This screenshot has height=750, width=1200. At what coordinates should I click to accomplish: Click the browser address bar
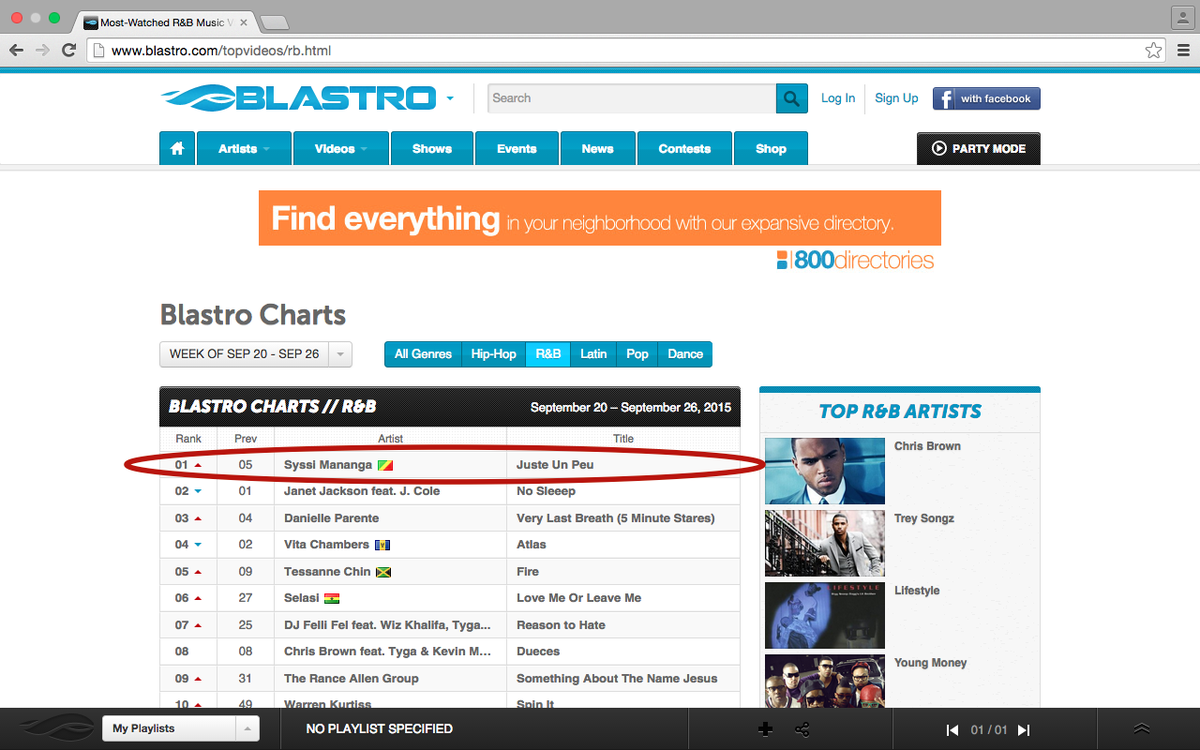(625, 50)
